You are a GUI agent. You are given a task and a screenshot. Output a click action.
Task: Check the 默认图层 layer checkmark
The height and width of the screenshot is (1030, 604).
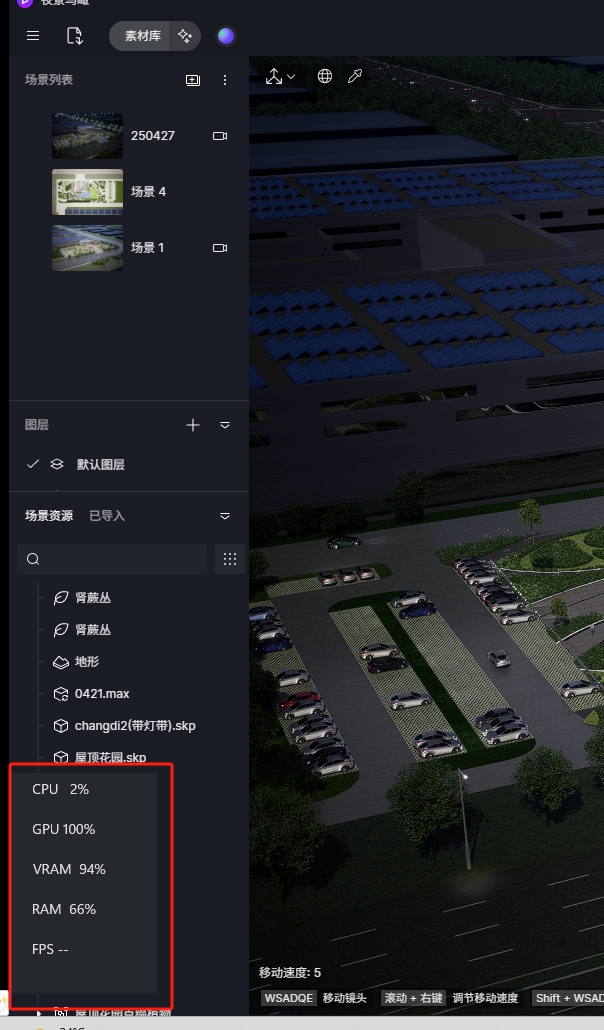click(33, 464)
